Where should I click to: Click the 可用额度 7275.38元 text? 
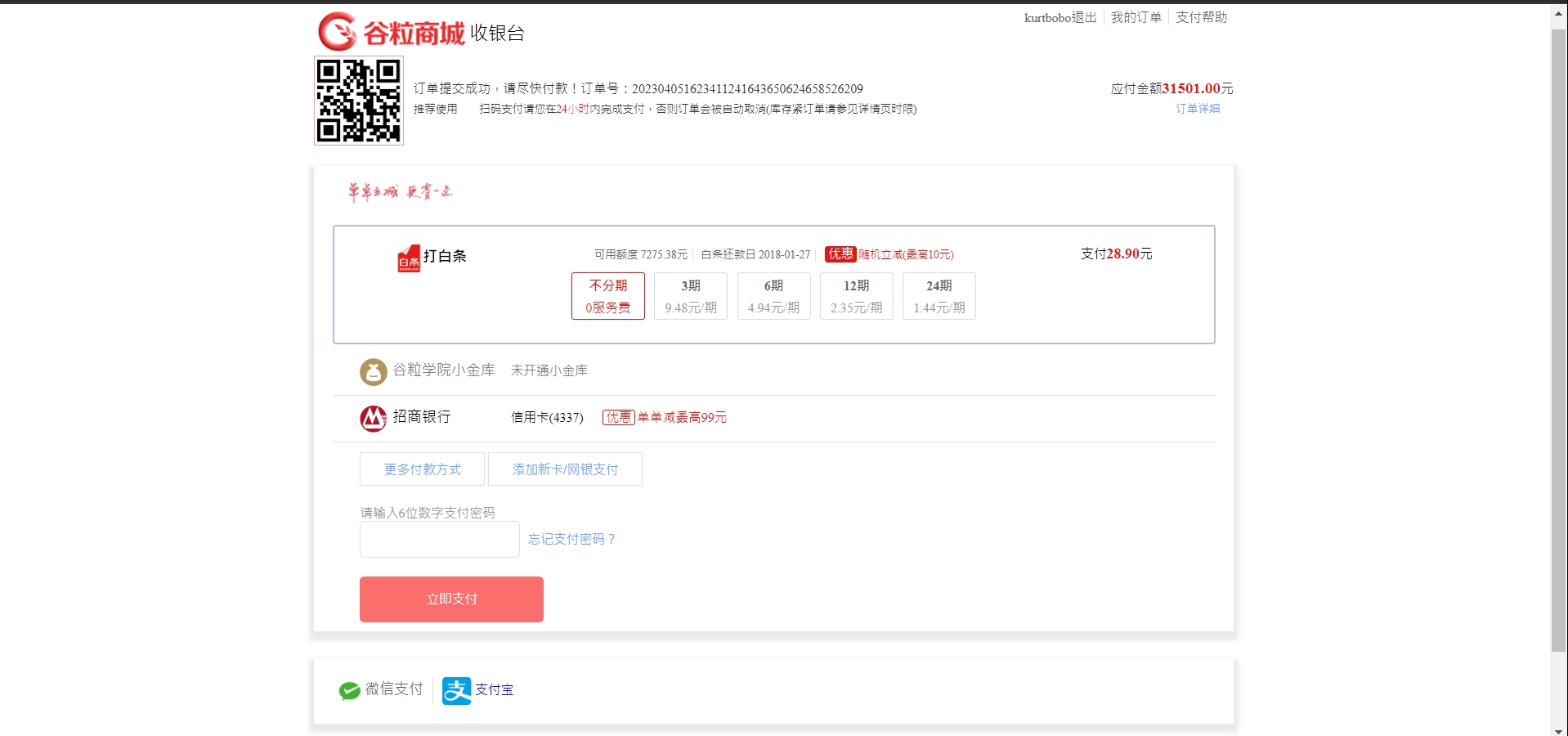coord(641,255)
